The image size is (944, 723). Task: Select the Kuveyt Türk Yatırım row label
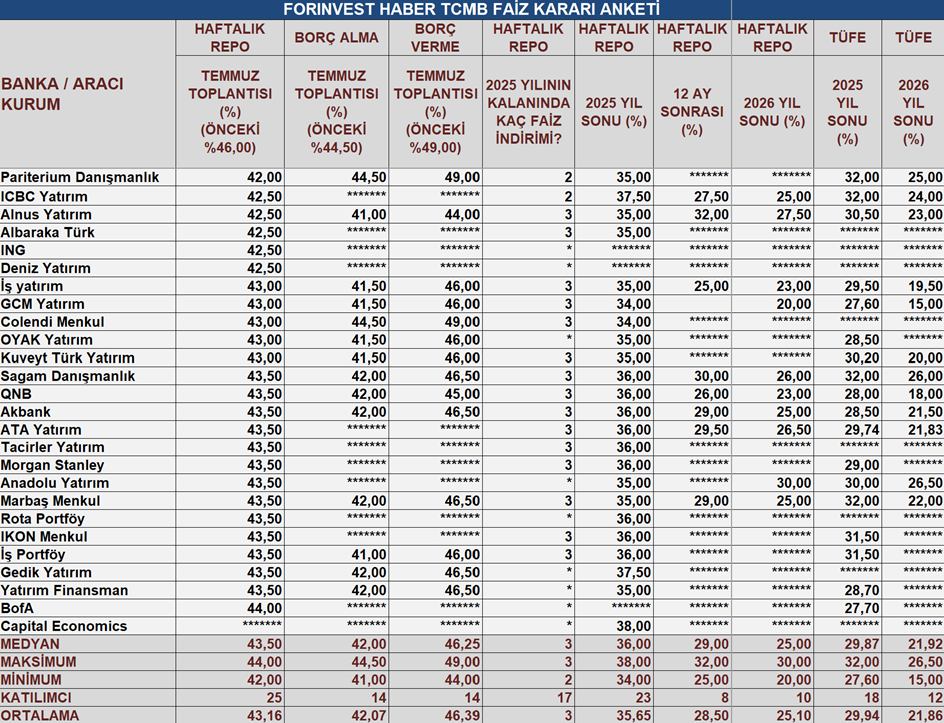pos(67,358)
